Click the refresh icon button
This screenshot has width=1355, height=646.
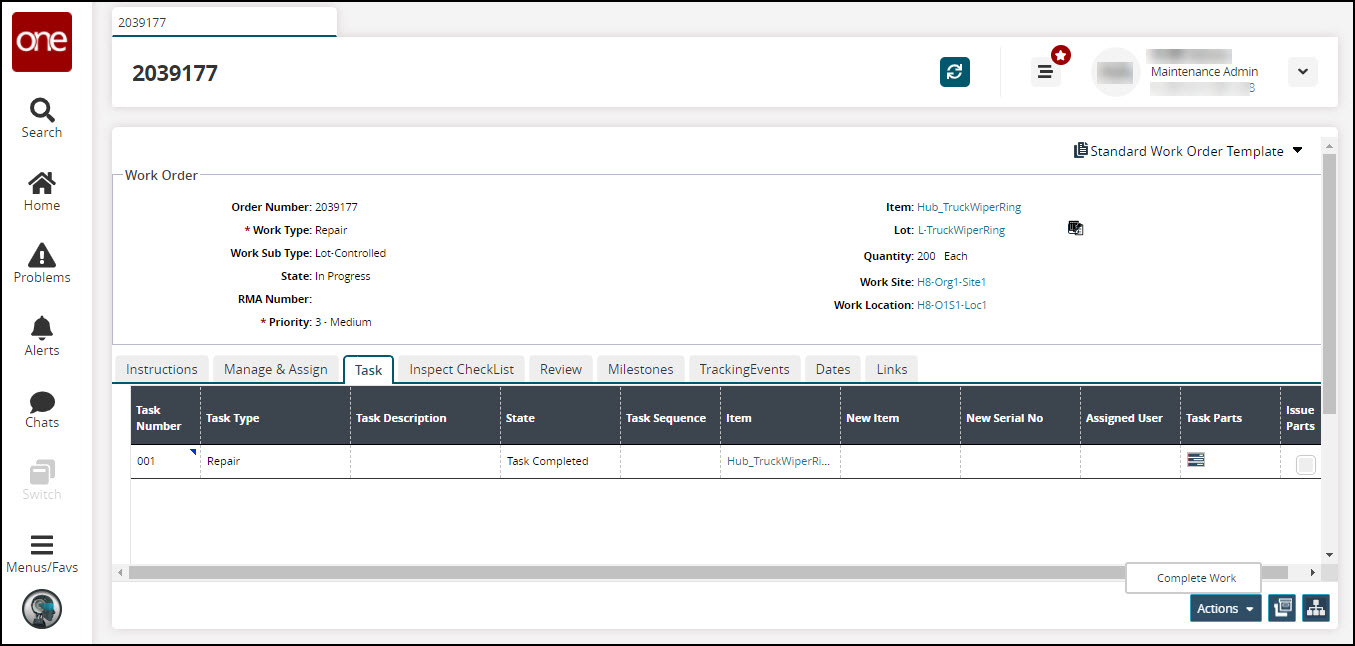pyautogui.click(x=954, y=72)
